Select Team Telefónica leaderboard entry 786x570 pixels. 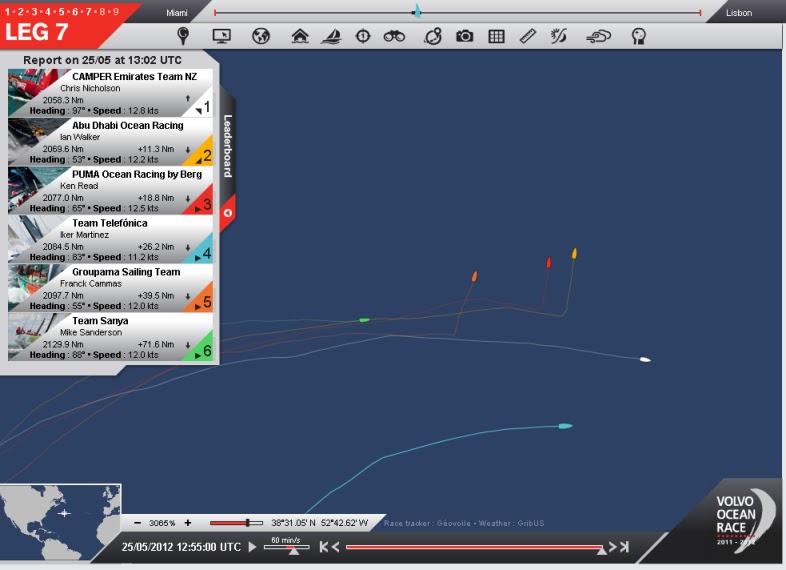pos(110,240)
